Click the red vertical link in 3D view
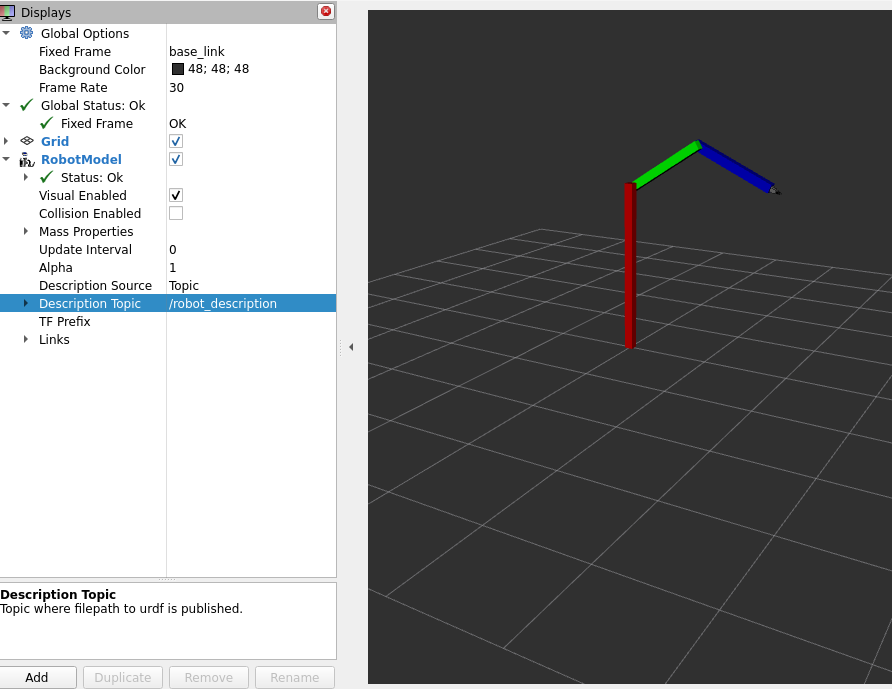892x689 pixels. tap(630, 266)
